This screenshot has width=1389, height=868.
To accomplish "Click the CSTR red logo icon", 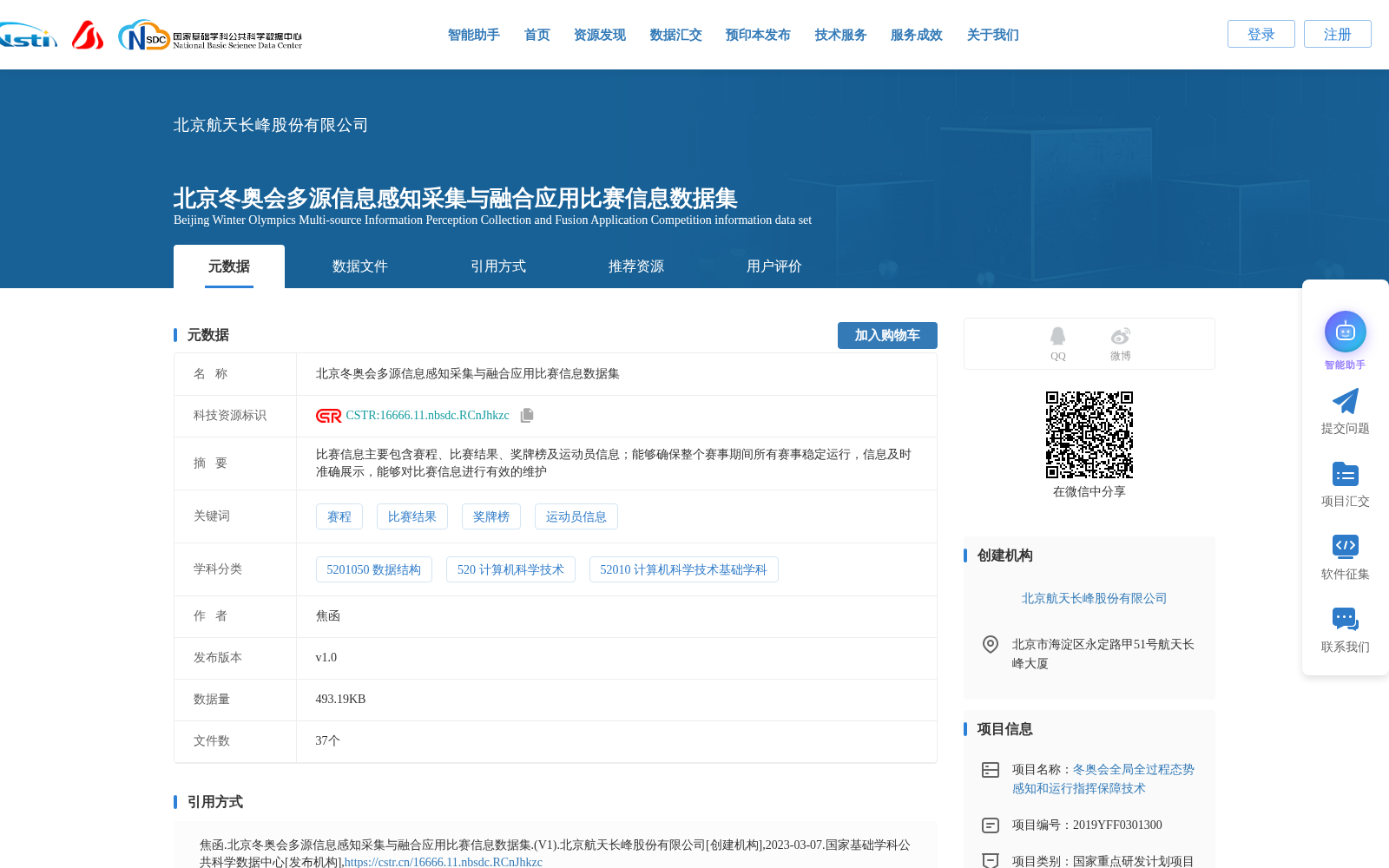I will (x=329, y=416).
